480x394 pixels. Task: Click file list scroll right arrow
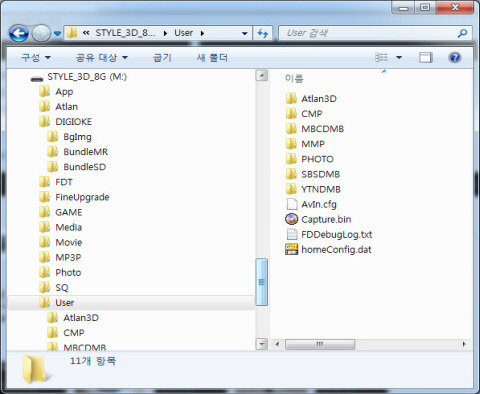pyautogui.click(x=464, y=344)
